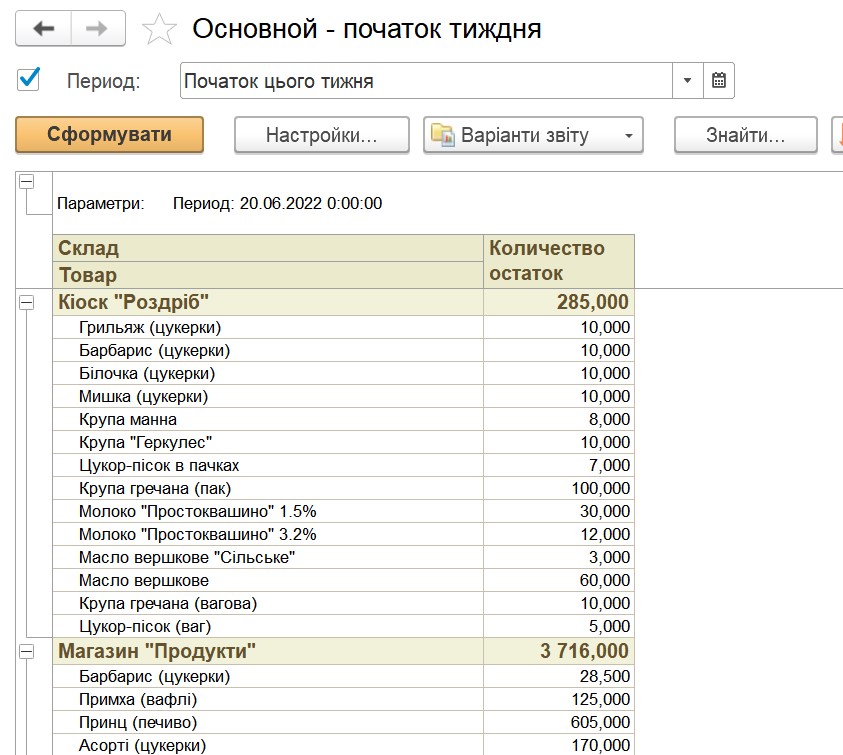Image resolution: width=843 pixels, height=755 pixels.
Task: Go forward with the right arrow button
Action: click(98, 29)
